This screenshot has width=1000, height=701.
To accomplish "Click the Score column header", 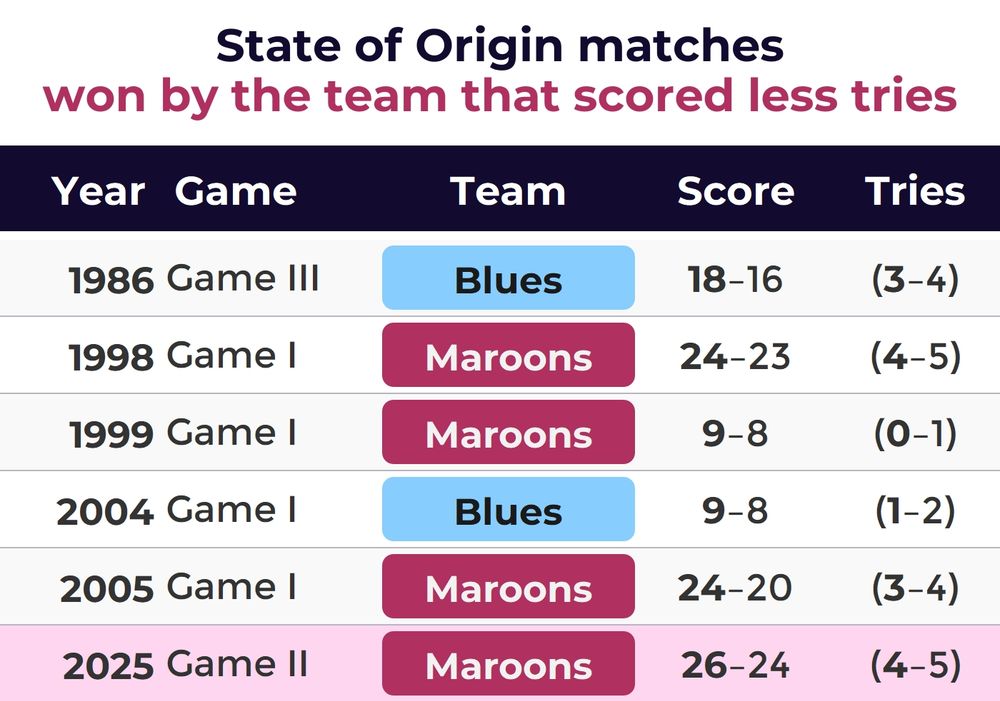I will coord(735,191).
